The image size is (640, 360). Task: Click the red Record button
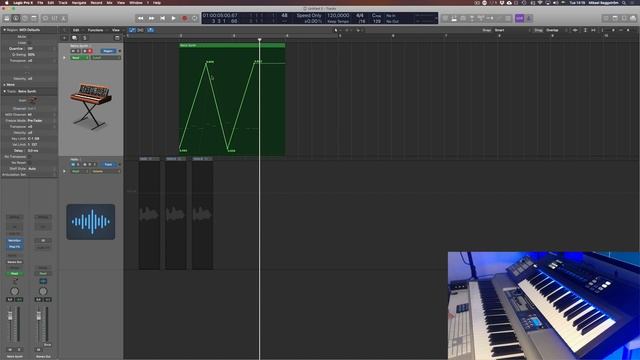pyautogui.click(x=184, y=18)
